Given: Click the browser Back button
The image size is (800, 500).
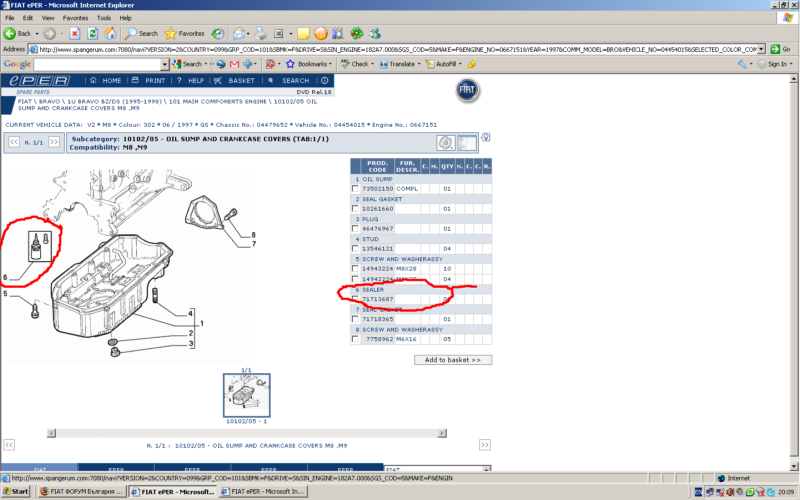Looking at the screenshot, I should 22,33.
